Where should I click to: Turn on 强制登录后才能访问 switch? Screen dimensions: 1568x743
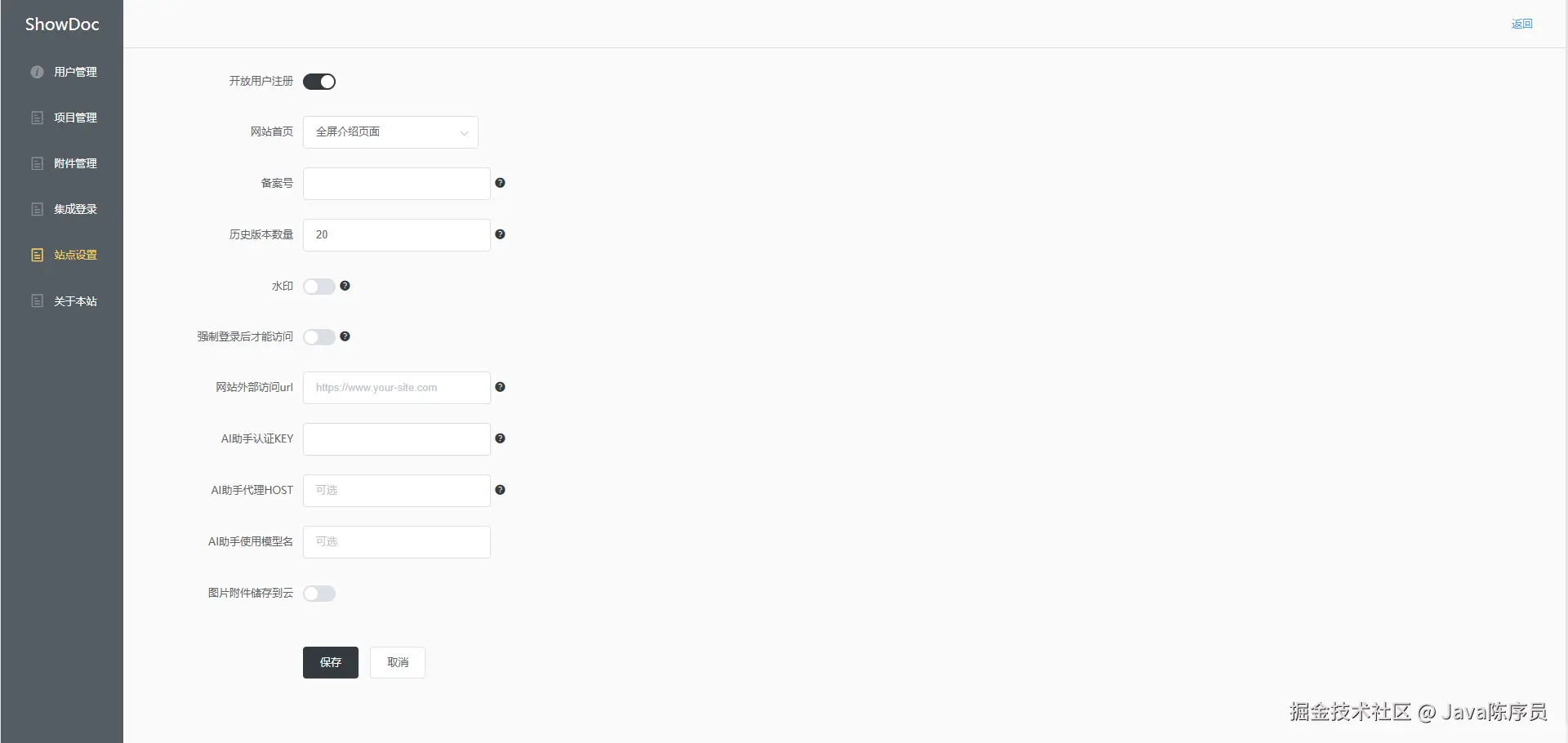coord(319,337)
